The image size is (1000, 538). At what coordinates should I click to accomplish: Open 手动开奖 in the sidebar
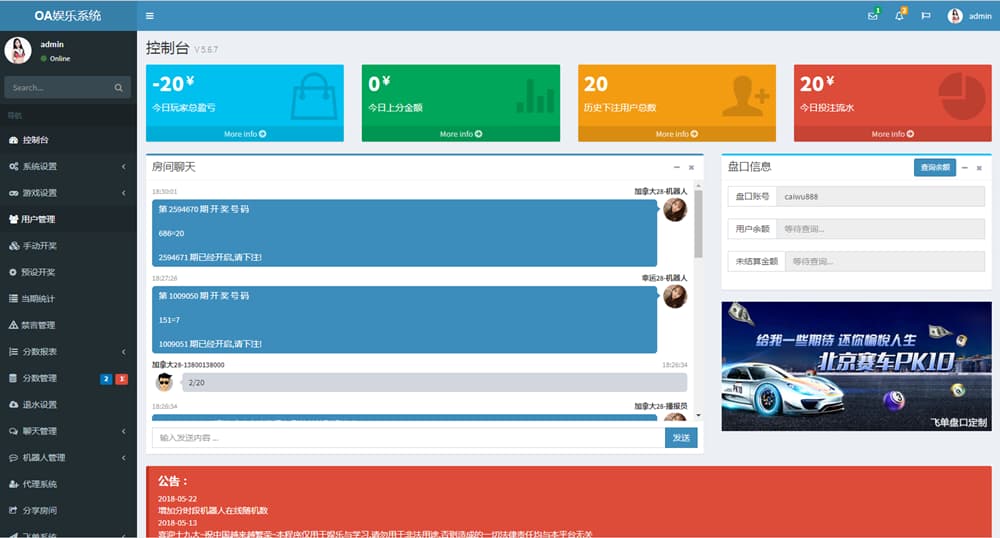pos(39,246)
